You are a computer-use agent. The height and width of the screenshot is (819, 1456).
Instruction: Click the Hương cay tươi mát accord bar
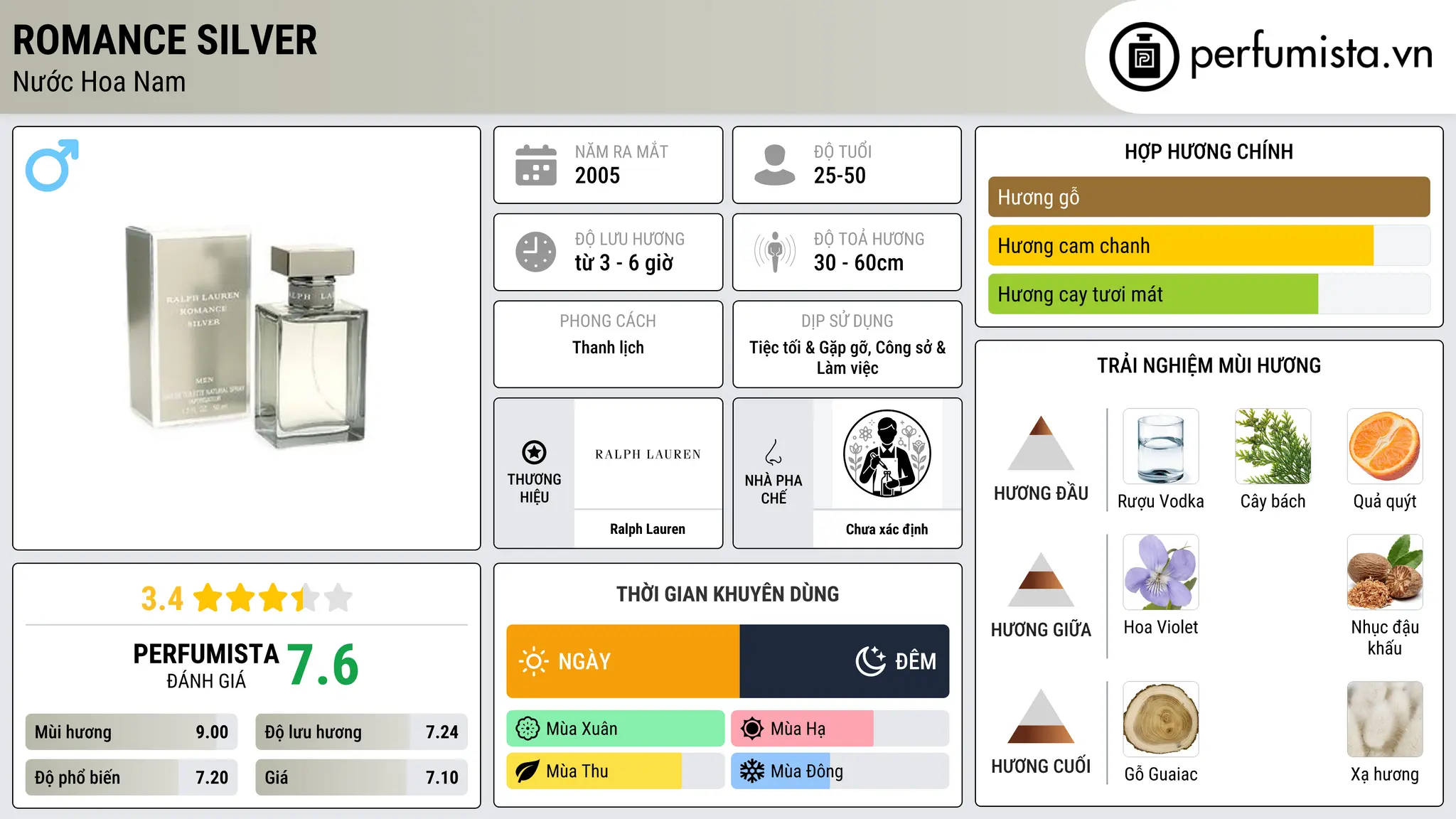point(1209,294)
